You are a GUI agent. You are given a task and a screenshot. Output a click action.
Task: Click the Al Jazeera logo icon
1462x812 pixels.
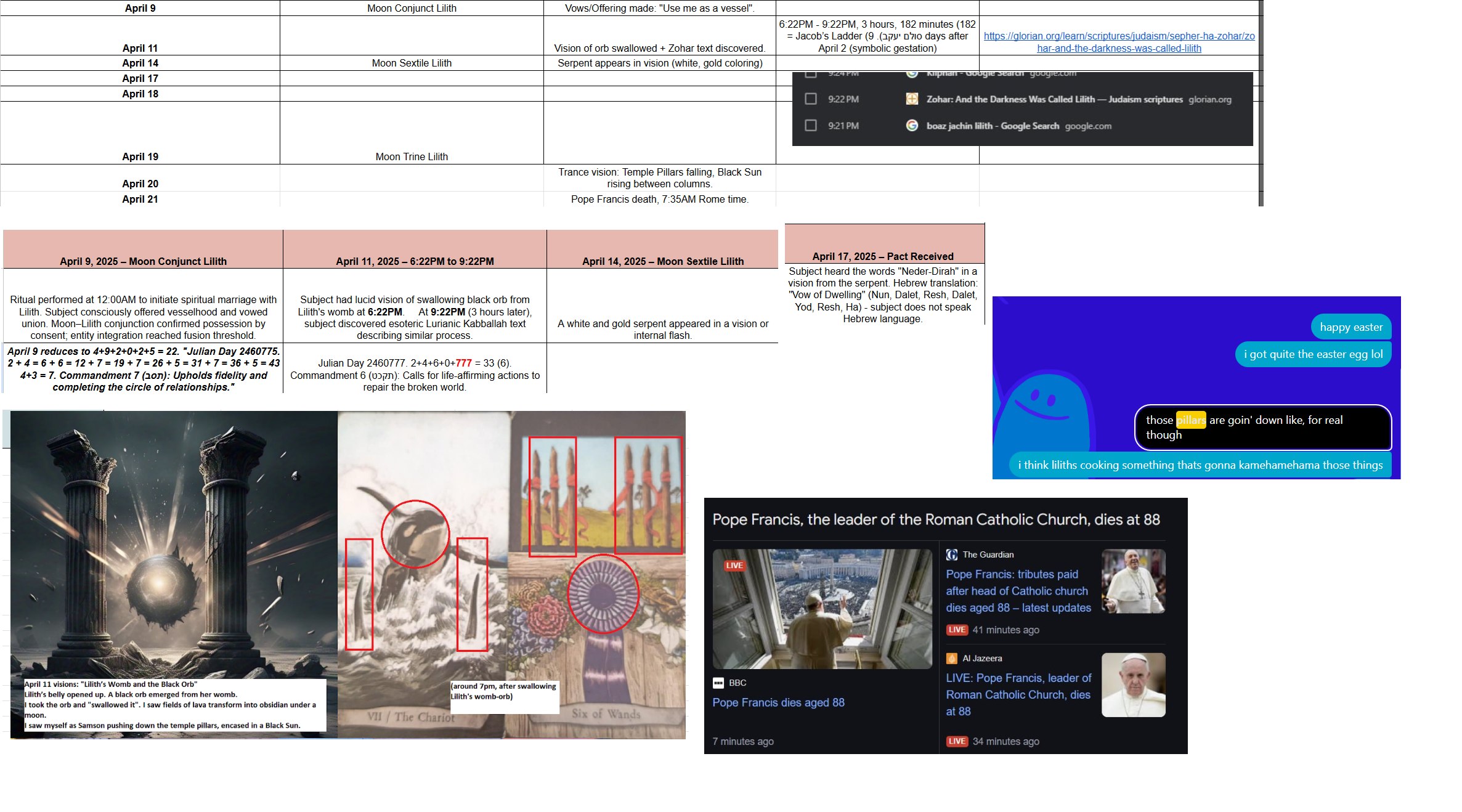point(952,658)
